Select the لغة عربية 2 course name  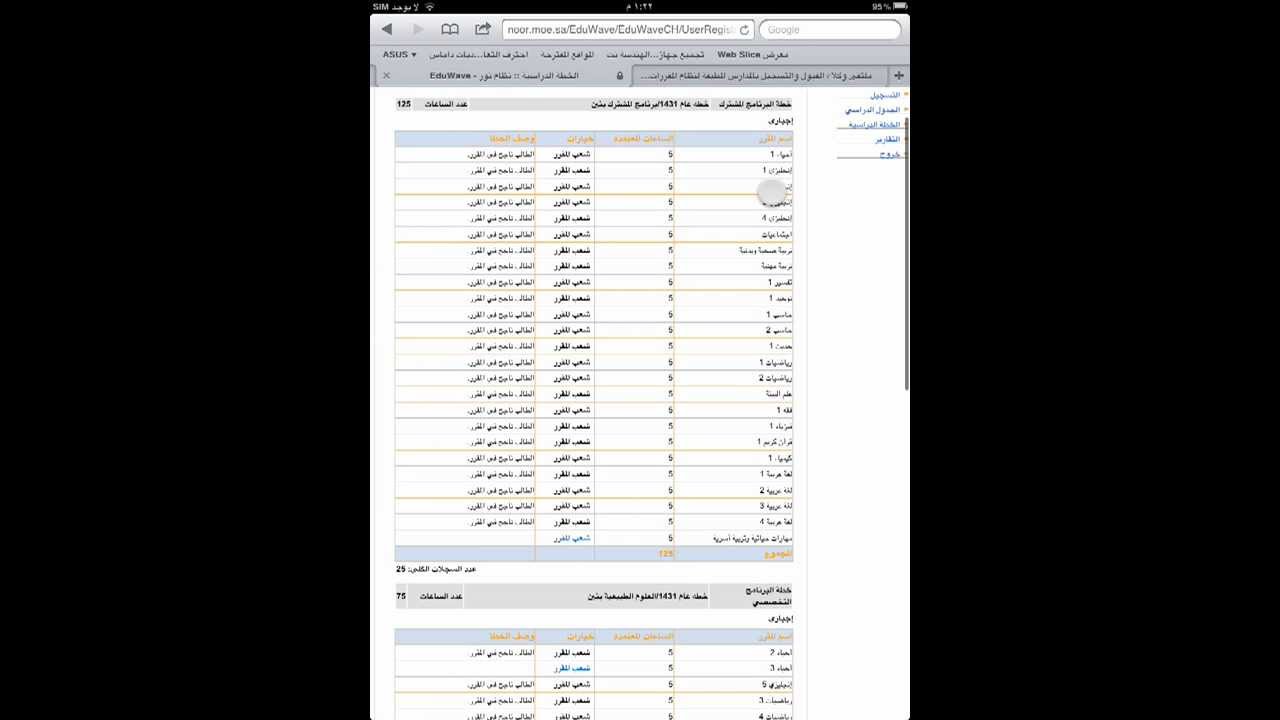775,490
